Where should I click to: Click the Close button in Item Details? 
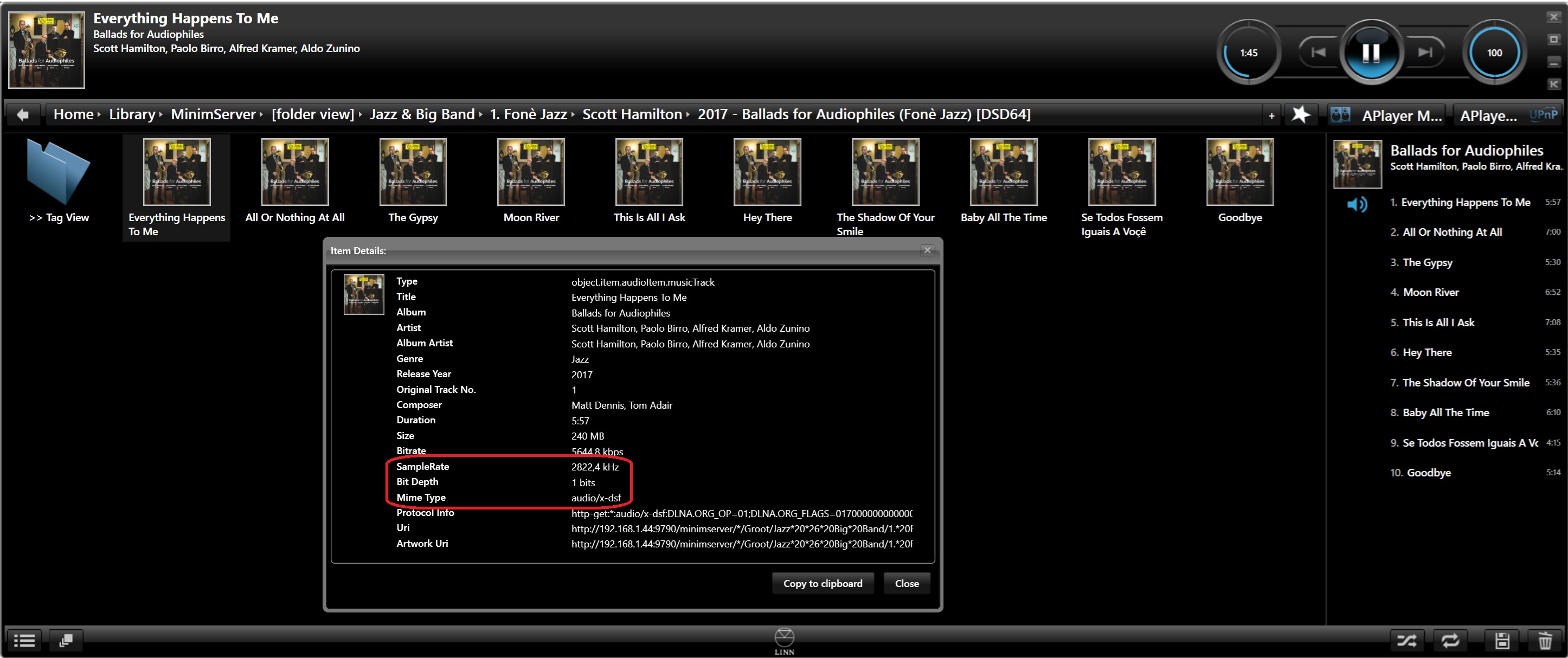(x=907, y=583)
